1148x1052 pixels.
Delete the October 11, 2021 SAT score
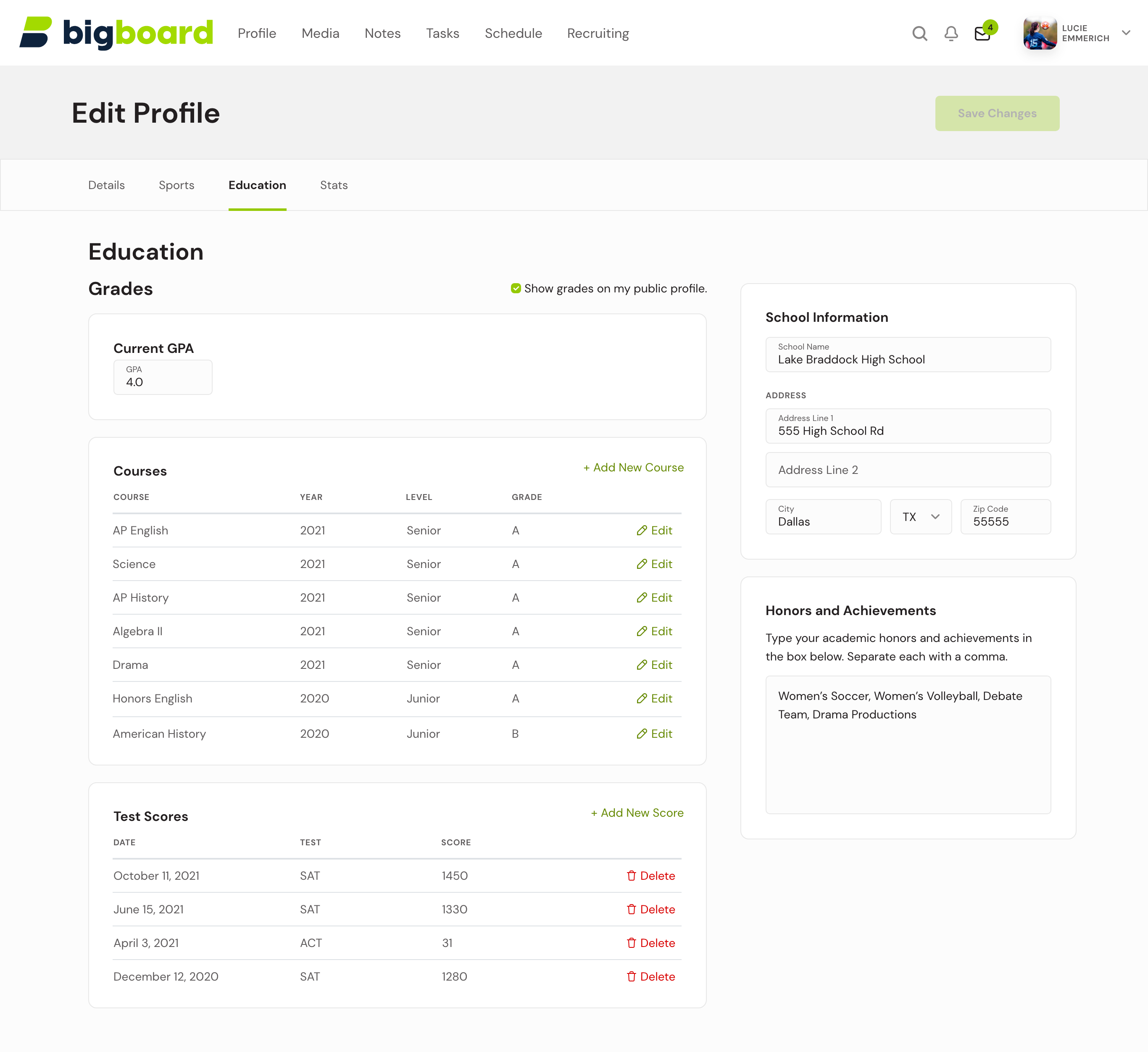click(651, 876)
